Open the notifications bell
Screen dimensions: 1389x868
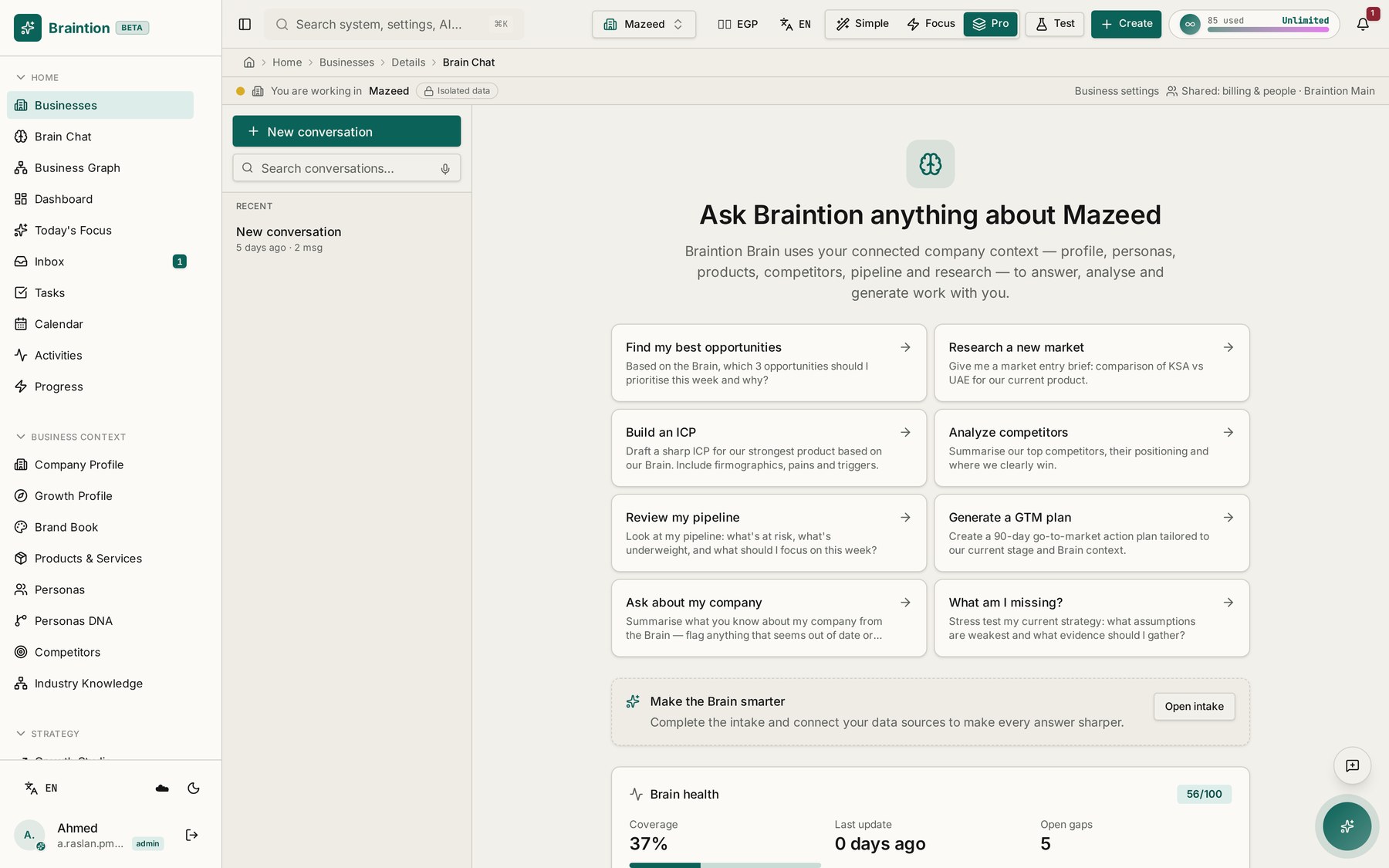(x=1363, y=24)
